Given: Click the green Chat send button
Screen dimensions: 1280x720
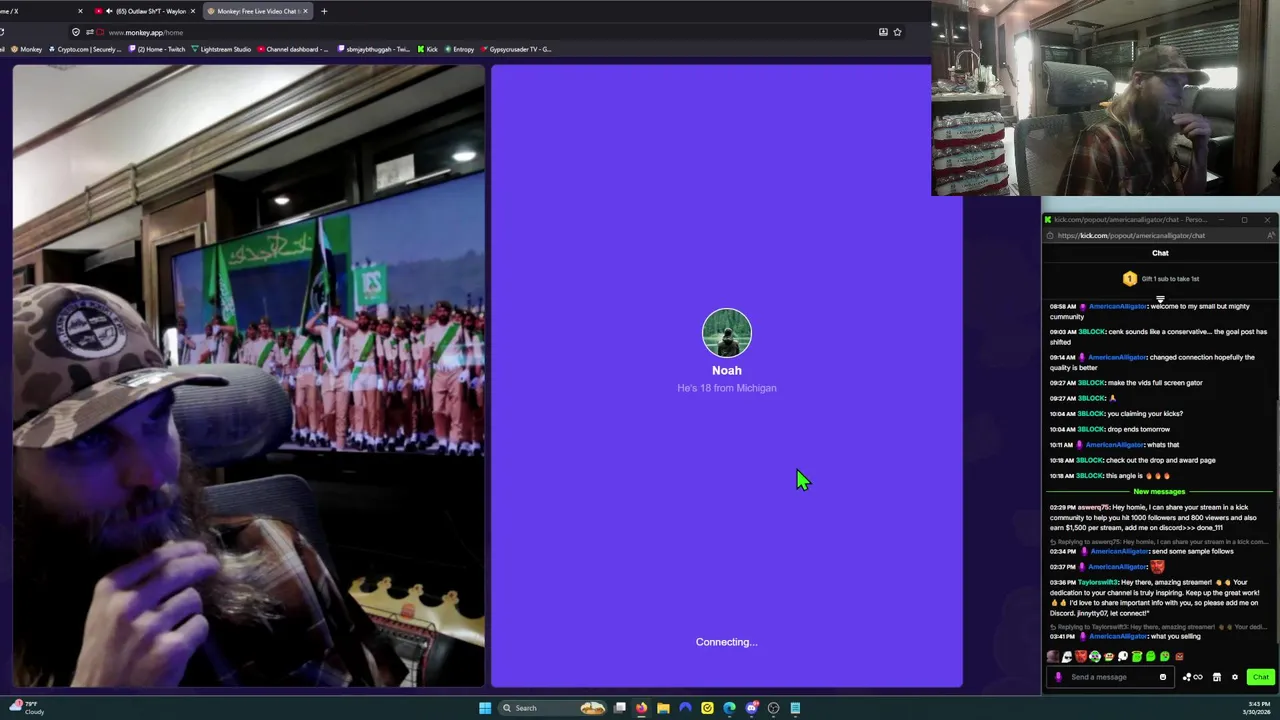Looking at the screenshot, I should pos(1260,677).
